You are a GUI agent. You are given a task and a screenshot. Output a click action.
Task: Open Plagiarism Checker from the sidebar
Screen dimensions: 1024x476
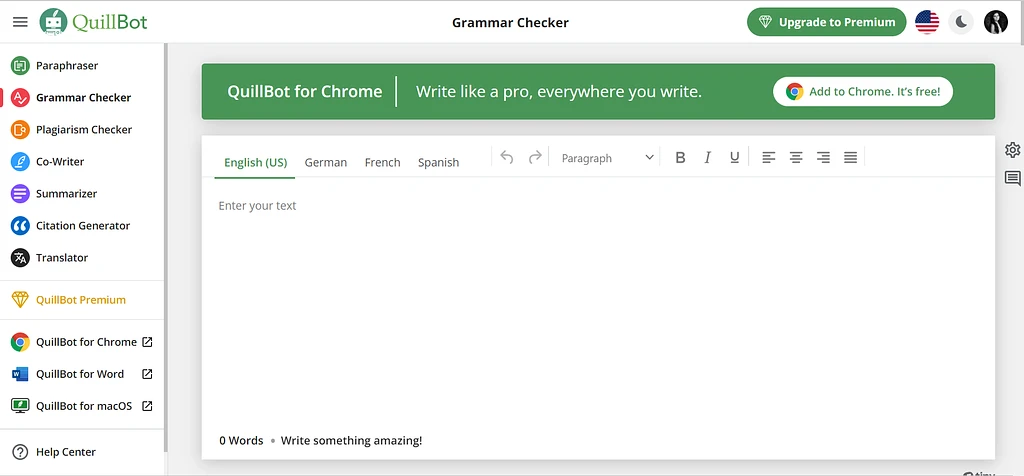click(82, 129)
